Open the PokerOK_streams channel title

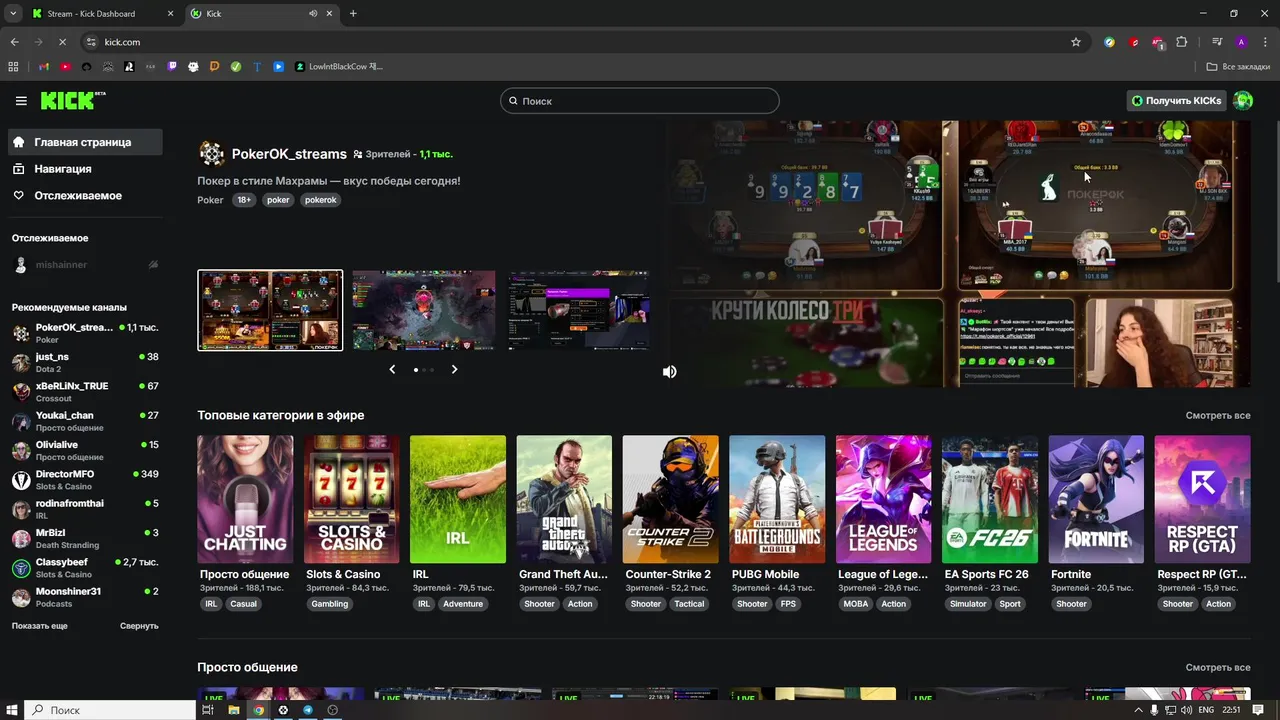tap(289, 154)
